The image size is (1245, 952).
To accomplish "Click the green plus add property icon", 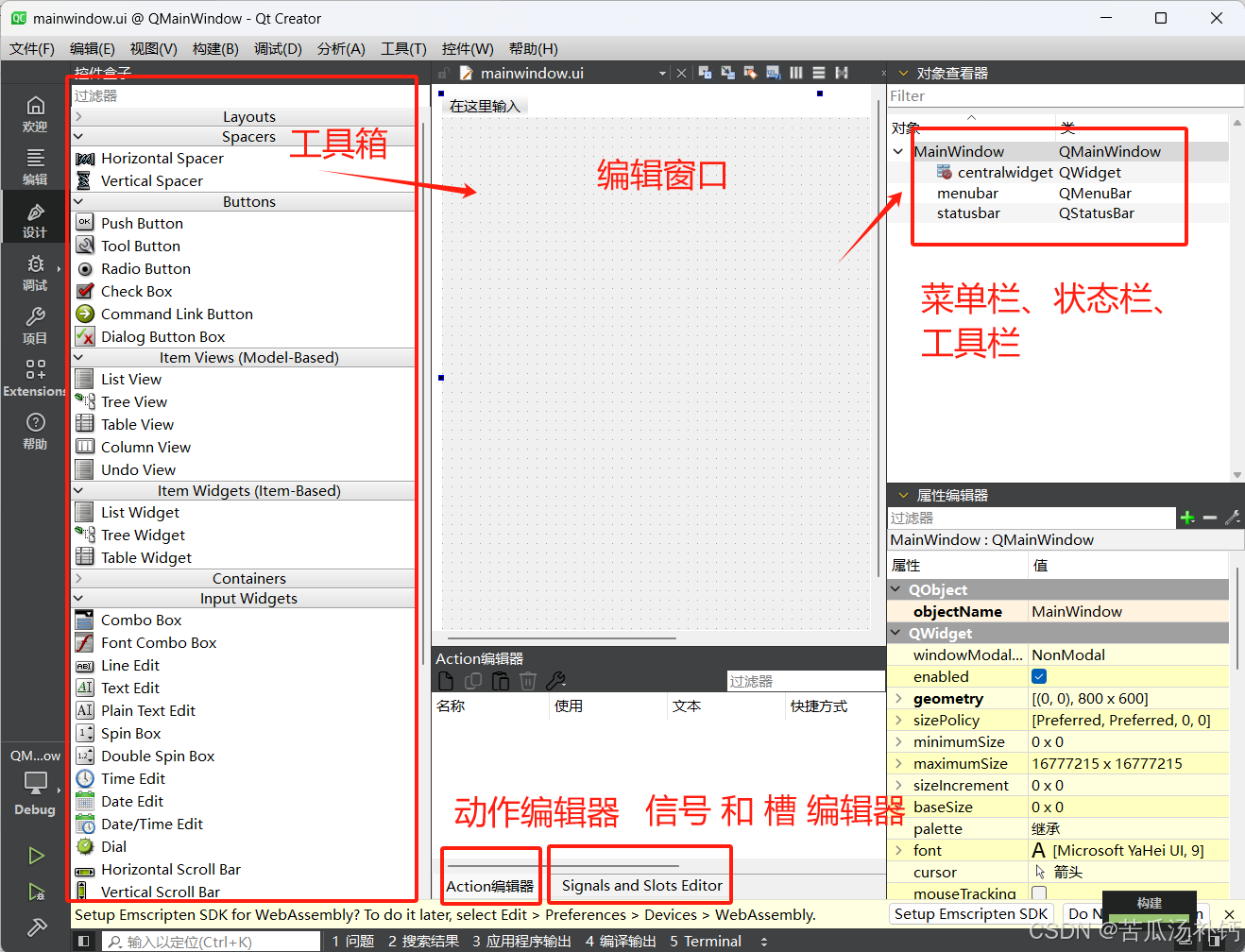I will tap(1187, 518).
